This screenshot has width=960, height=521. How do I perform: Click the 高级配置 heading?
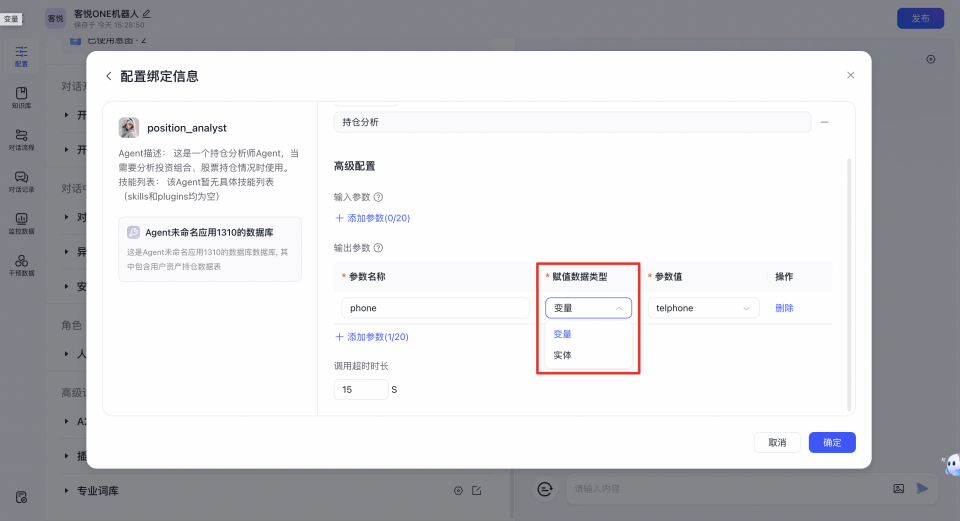[354, 166]
